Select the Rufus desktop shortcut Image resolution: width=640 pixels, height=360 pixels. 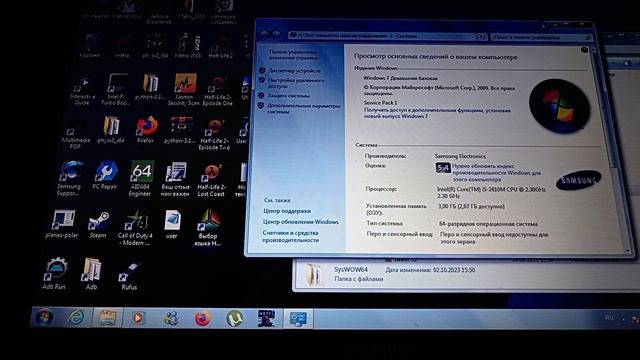[130, 276]
